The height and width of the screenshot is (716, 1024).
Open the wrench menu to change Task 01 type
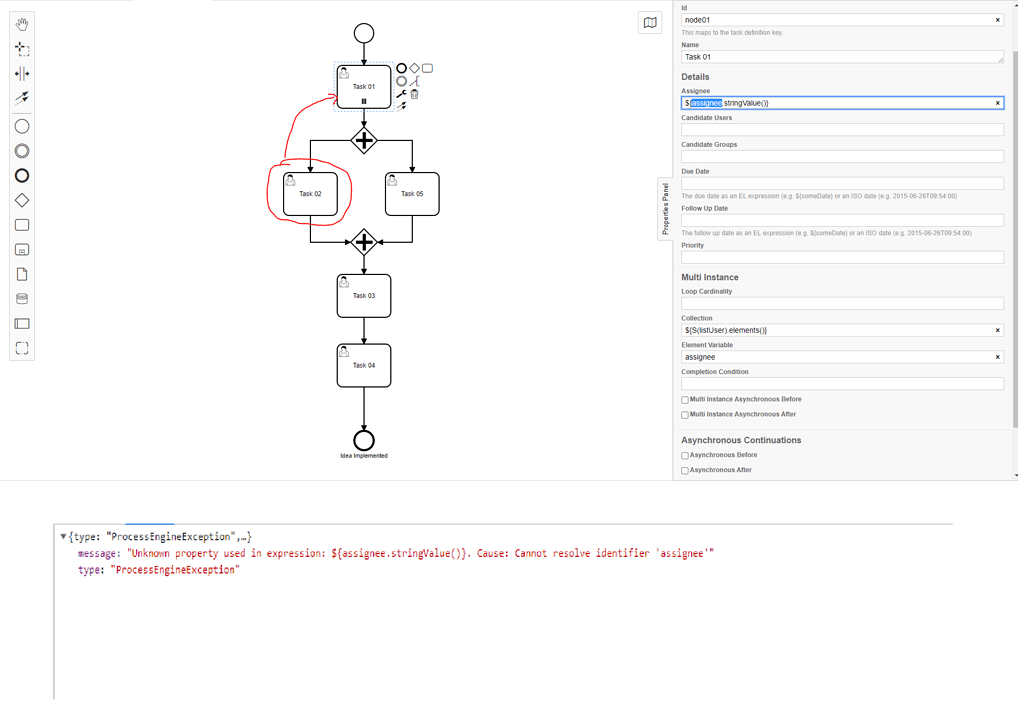[401, 92]
